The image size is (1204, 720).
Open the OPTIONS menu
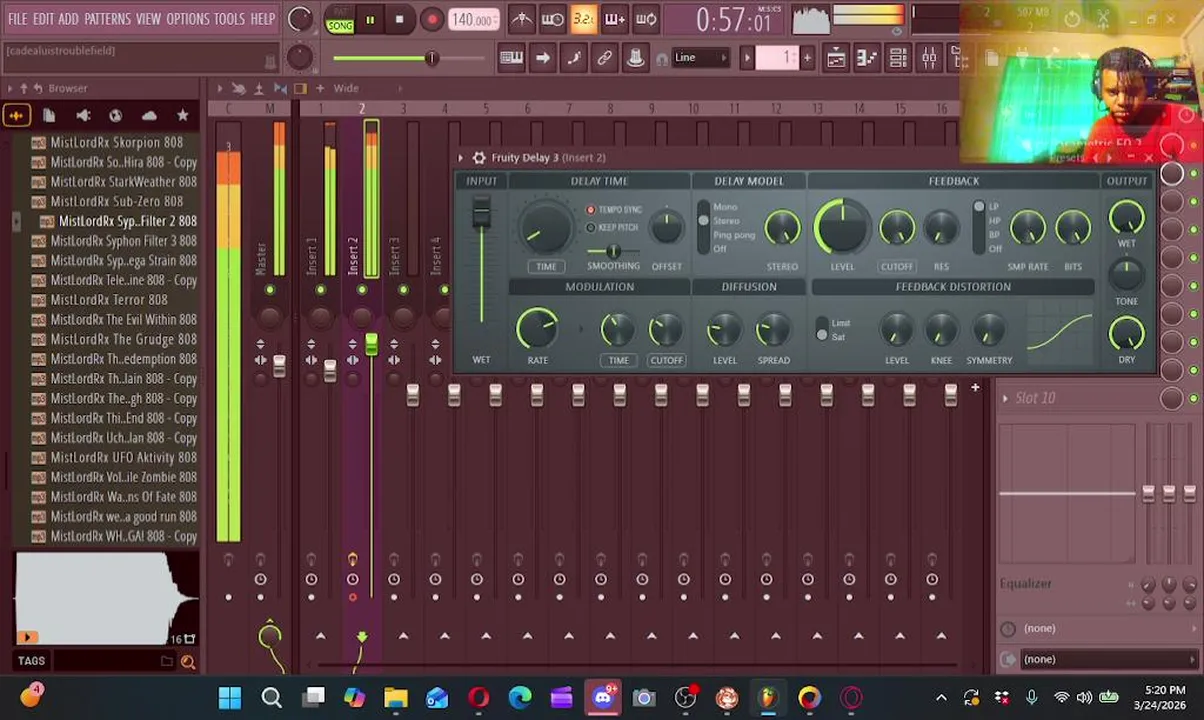point(187,19)
